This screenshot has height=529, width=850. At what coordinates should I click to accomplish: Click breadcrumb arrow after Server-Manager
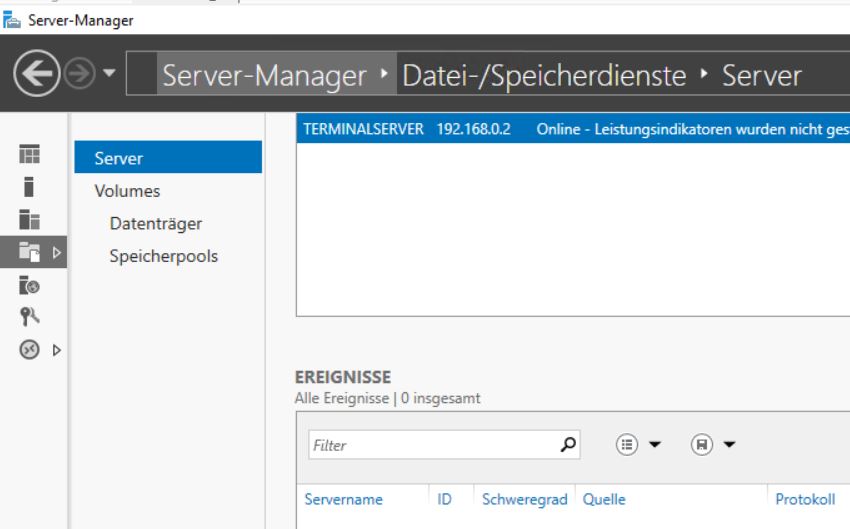pyautogui.click(x=384, y=73)
